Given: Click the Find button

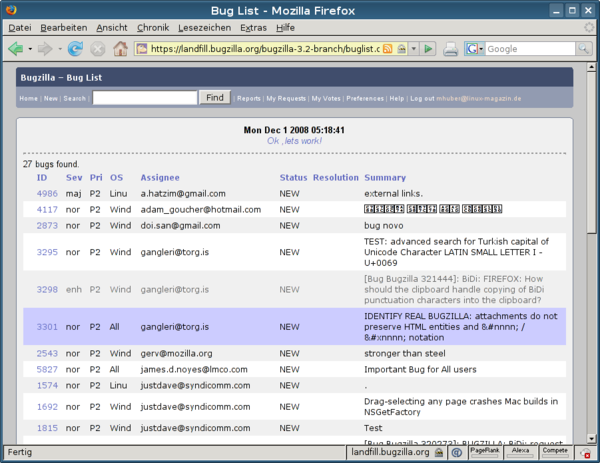Looking at the screenshot, I should [x=215, y=98].
